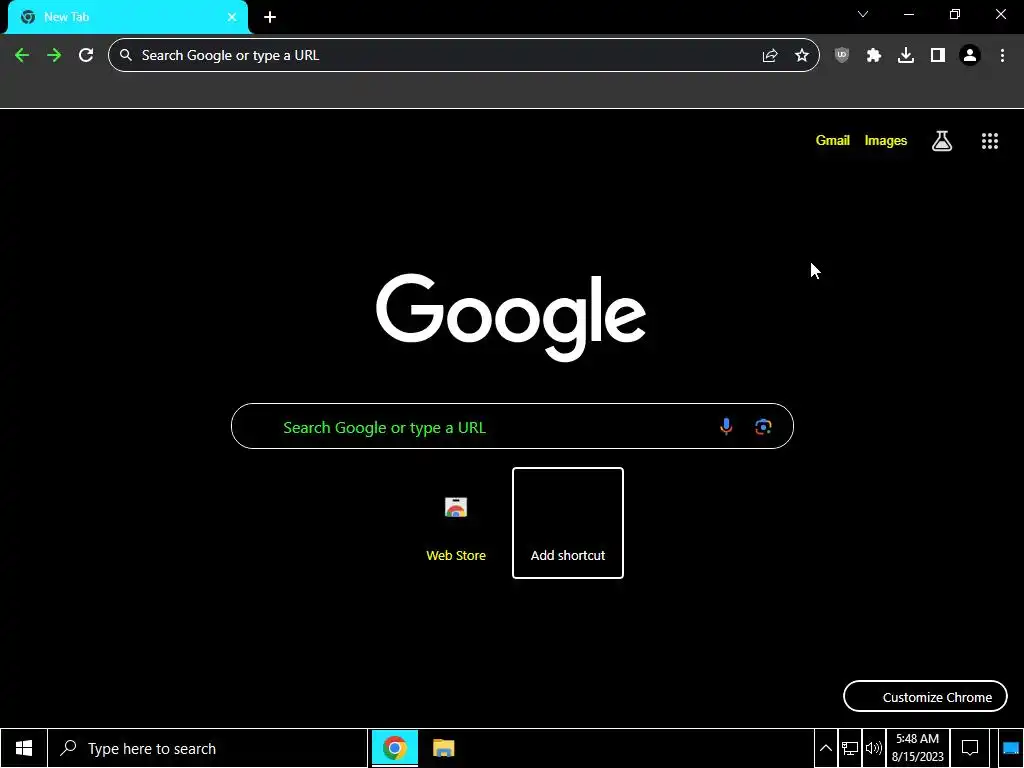This screenshot has height=768, width=1024.
Task: Open a new tab with plus button
Action: click(270, 17)
